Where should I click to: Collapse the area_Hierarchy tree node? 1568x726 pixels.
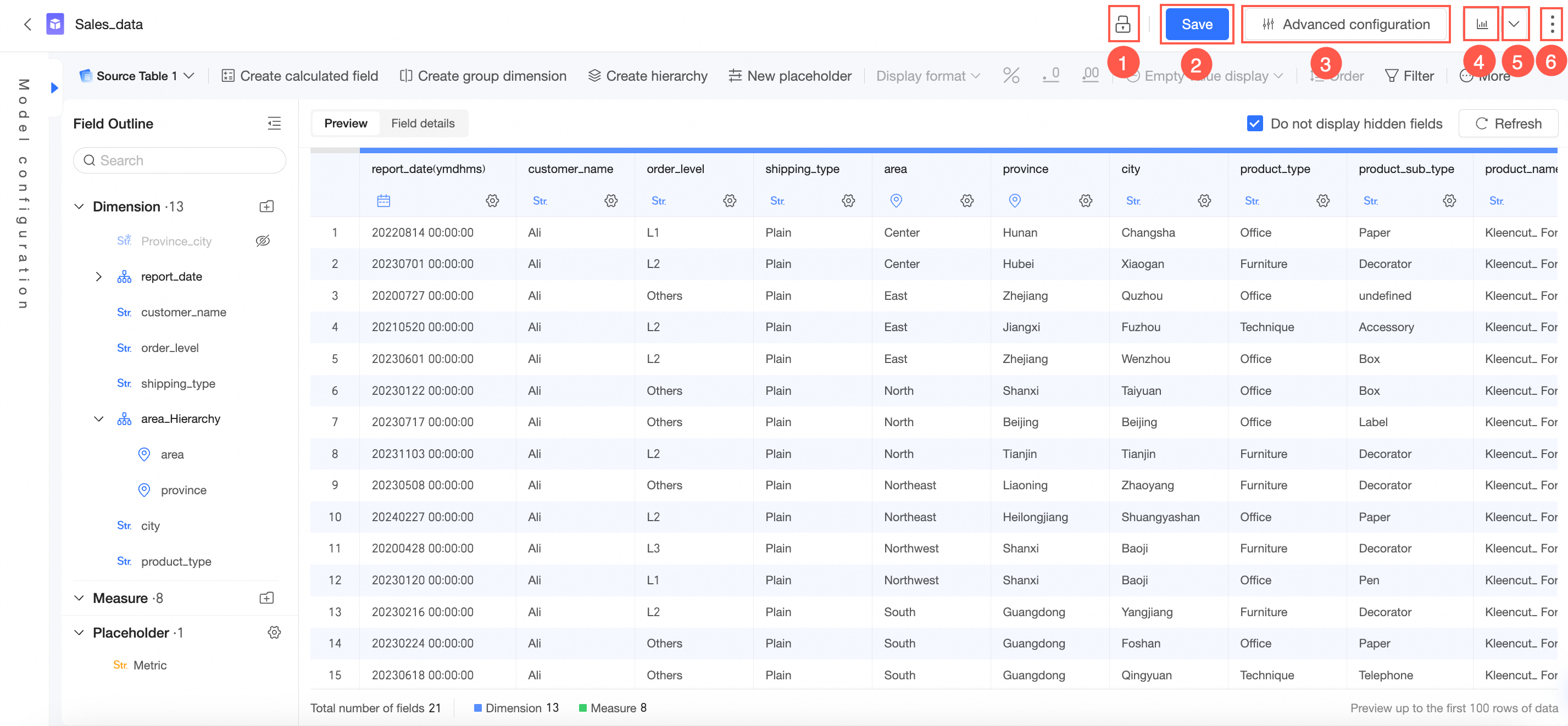point(98,418)
